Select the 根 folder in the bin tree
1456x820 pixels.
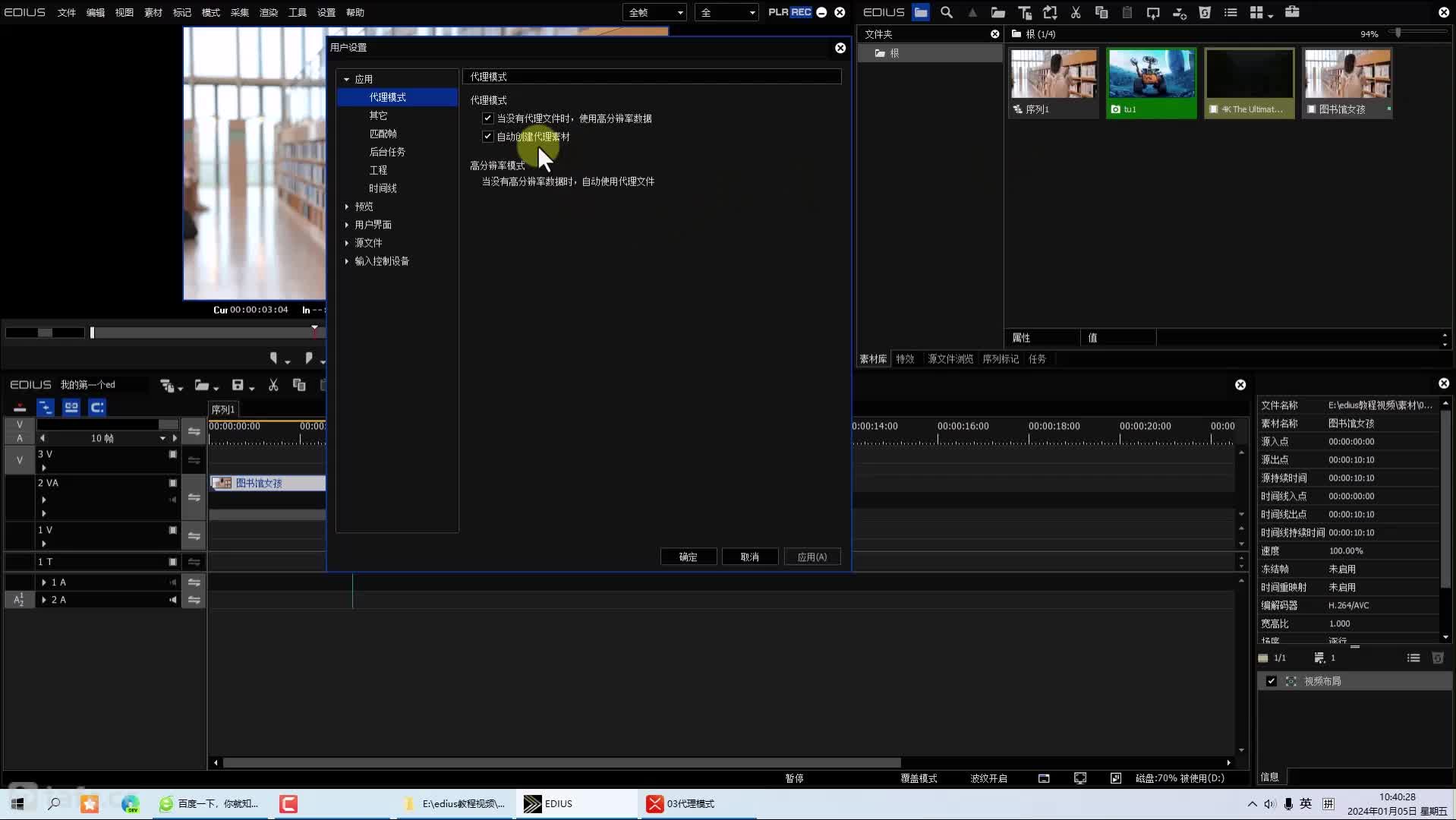(x=930, y=53)
